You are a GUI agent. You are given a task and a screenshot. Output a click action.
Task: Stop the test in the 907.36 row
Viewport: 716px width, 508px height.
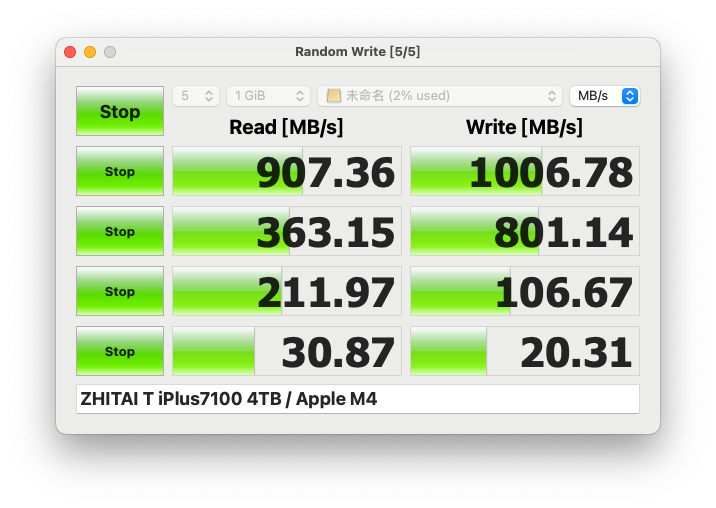tap(120, 171)
